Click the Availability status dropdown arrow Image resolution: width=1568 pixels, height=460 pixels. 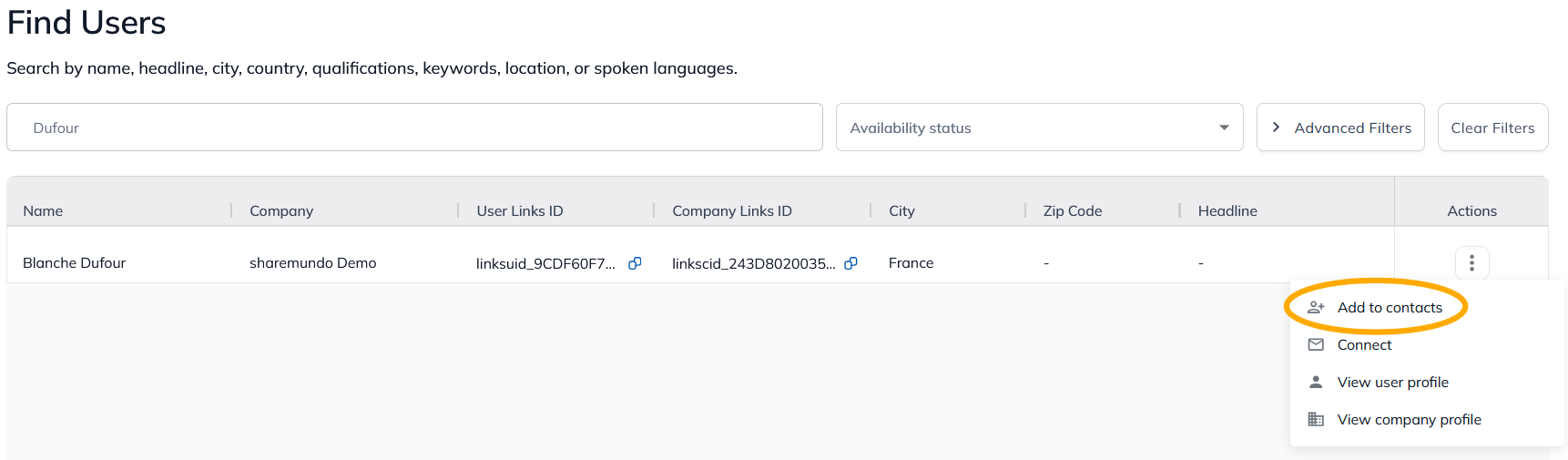[1224, 128]
